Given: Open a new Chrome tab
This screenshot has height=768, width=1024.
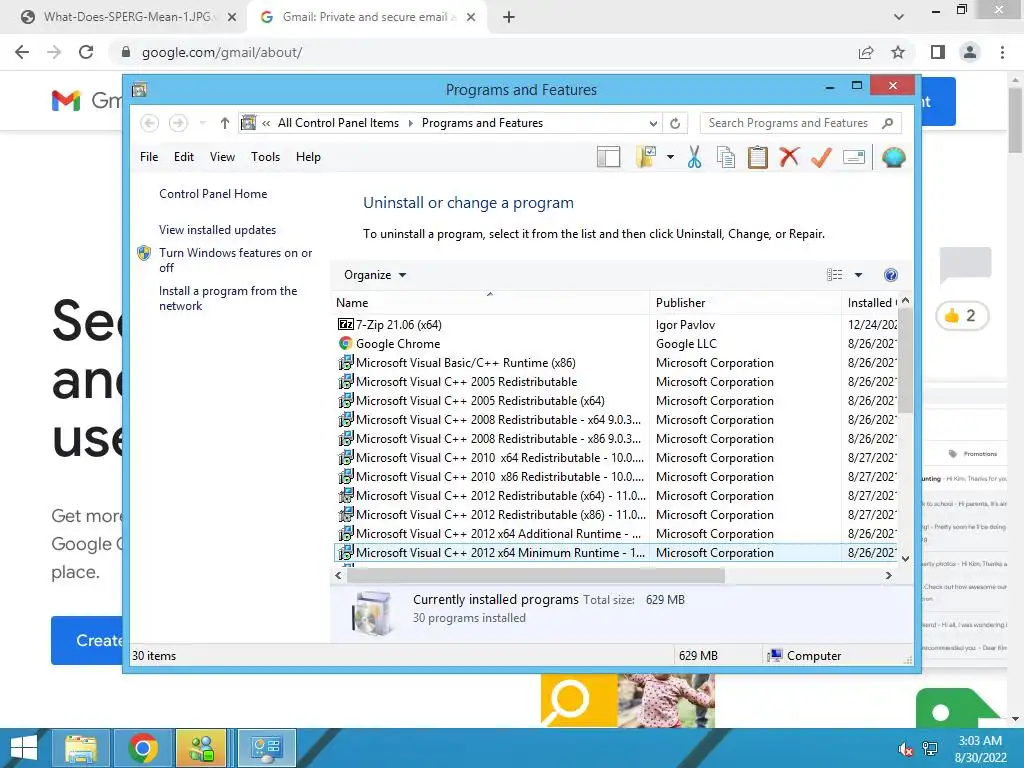Looking at the screenshot, I should (509, 17).
